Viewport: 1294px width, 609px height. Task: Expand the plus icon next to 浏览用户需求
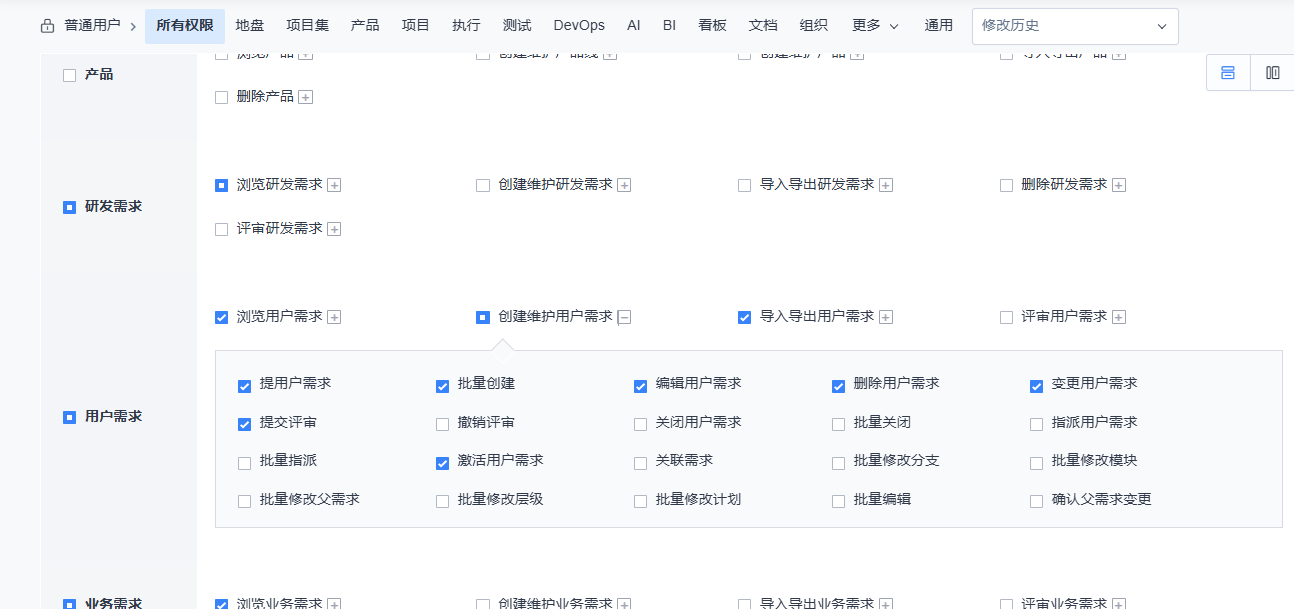coord(334,317)
